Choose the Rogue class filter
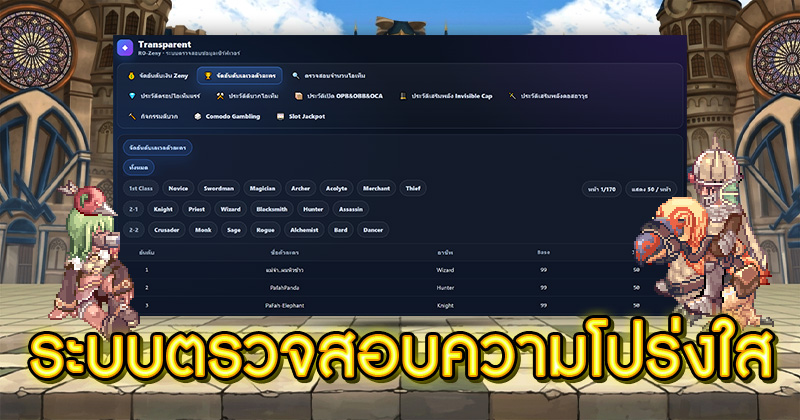Image resolution: width=800 pixels, height=420 pixels. [x=265, y=230]
